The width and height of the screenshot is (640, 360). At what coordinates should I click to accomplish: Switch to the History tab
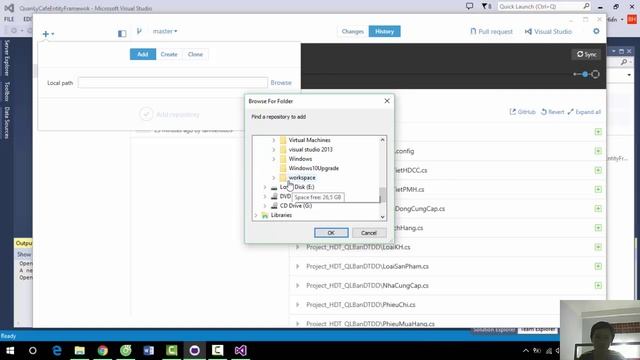[x=384, y=31]
